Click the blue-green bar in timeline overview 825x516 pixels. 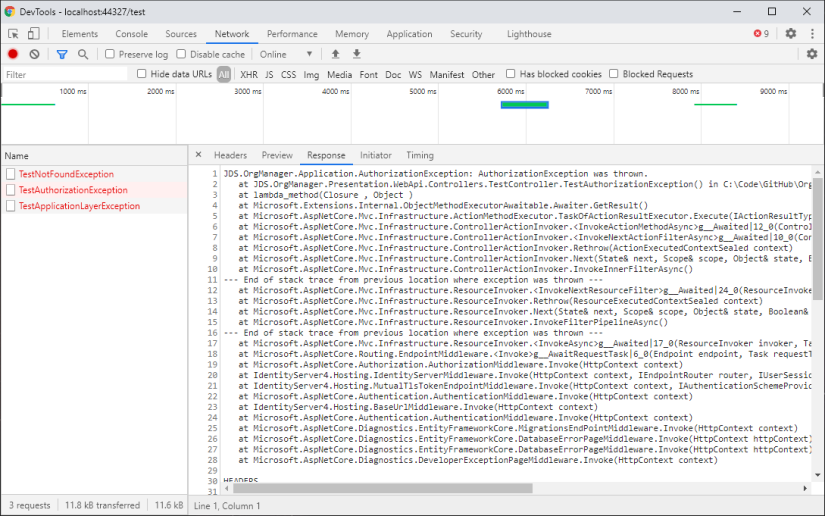click(525, 105)
